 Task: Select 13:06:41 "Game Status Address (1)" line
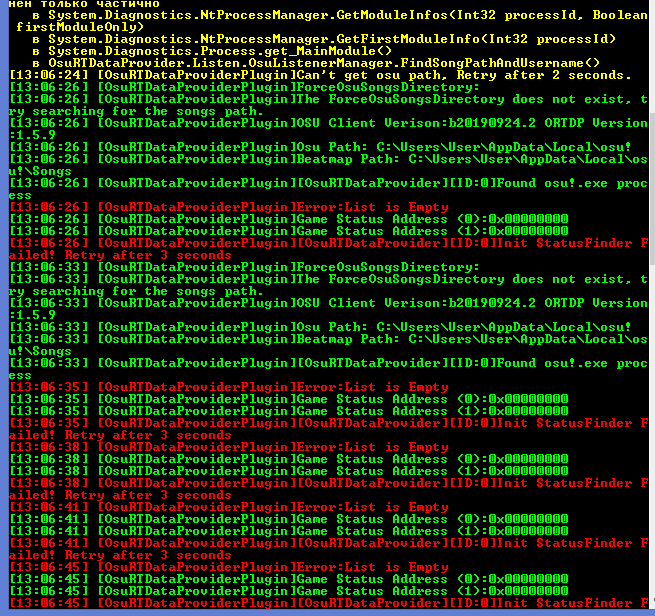pos(289,531)
